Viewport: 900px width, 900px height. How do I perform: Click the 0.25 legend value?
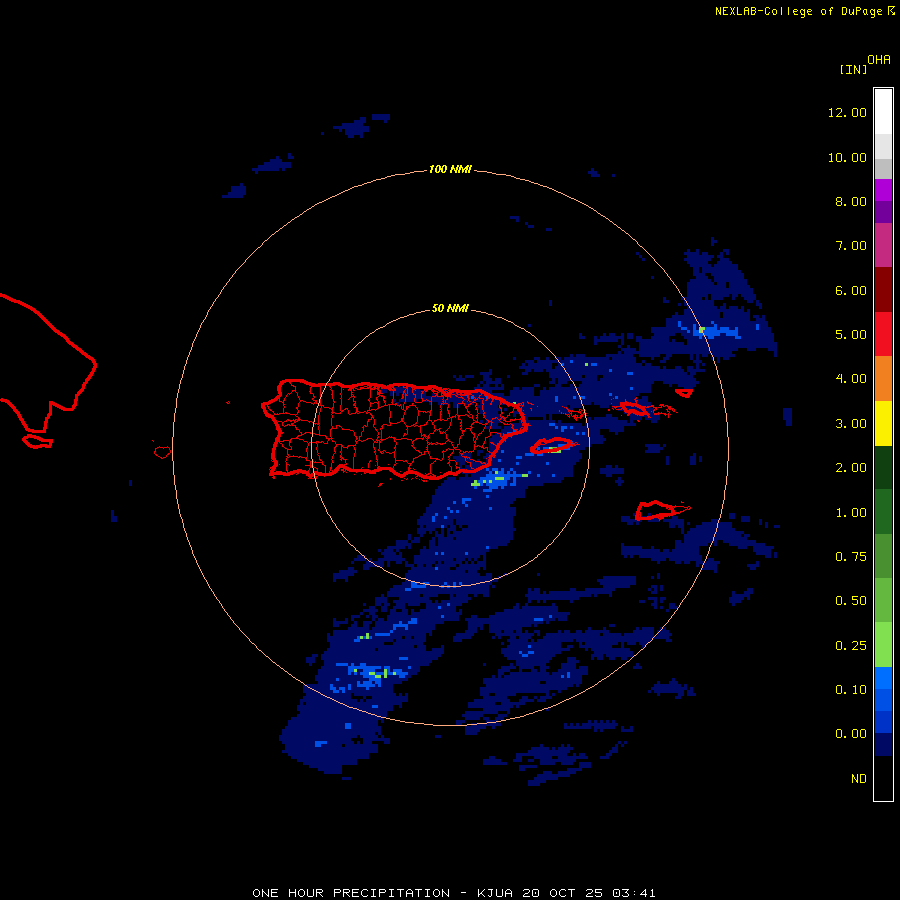point(851,646)
